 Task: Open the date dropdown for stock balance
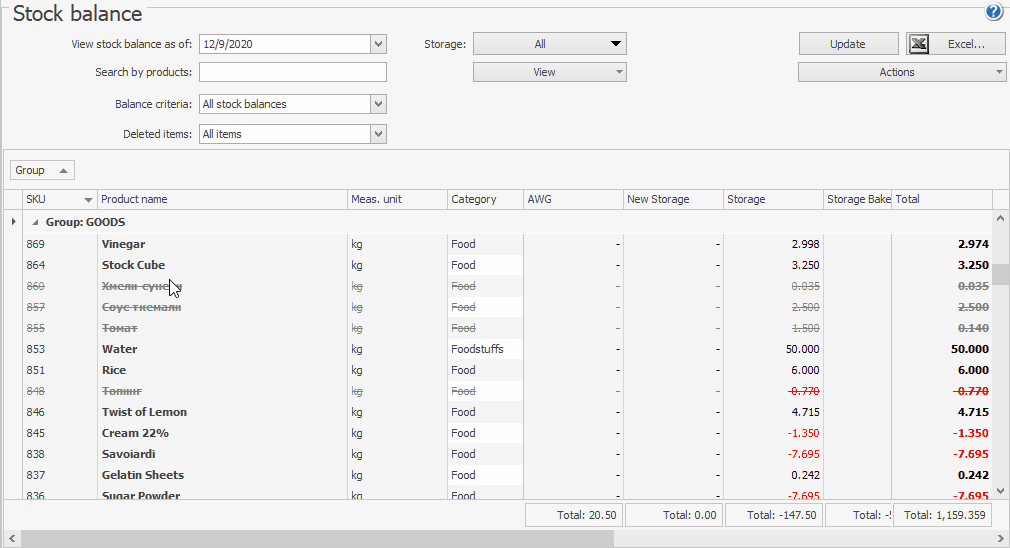(378, 44)
